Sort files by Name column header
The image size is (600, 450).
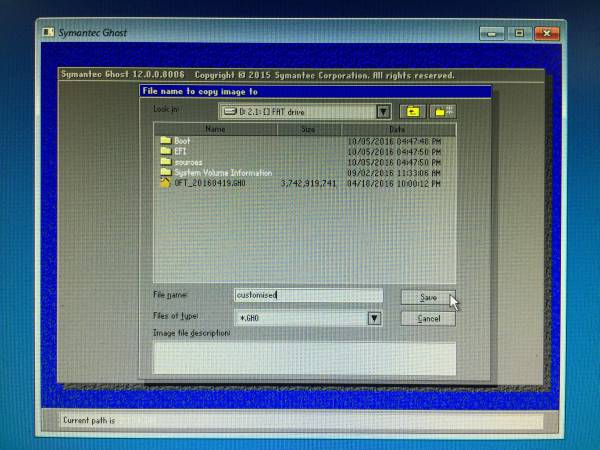[215, 129]
